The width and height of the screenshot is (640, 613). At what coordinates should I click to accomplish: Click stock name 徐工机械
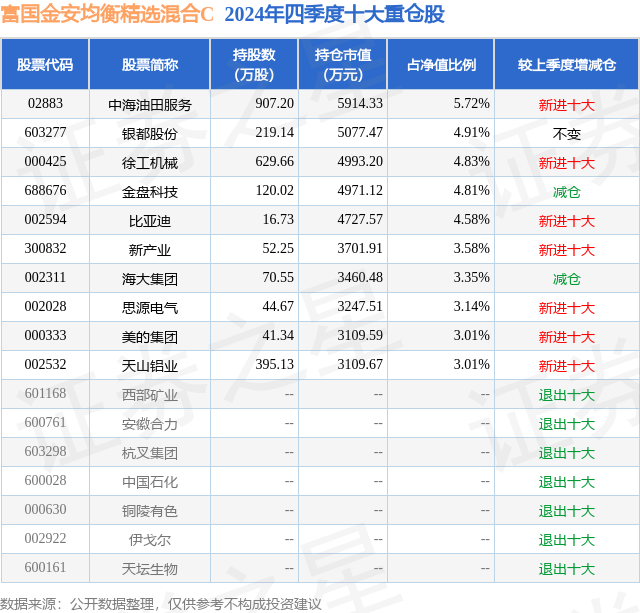pyautogui.click(x=150, y=163)
